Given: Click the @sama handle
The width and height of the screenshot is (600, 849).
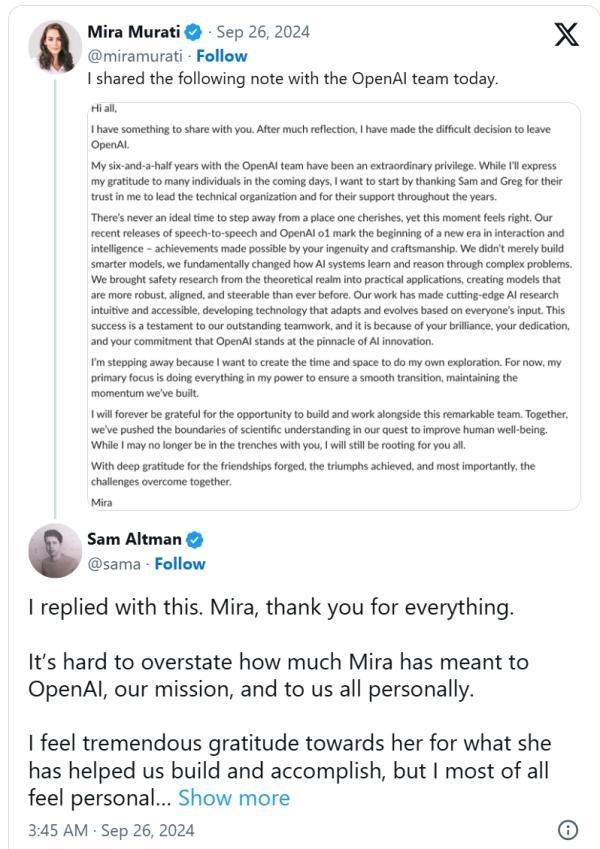Looking at the screenshot, I should click(112, 563).
